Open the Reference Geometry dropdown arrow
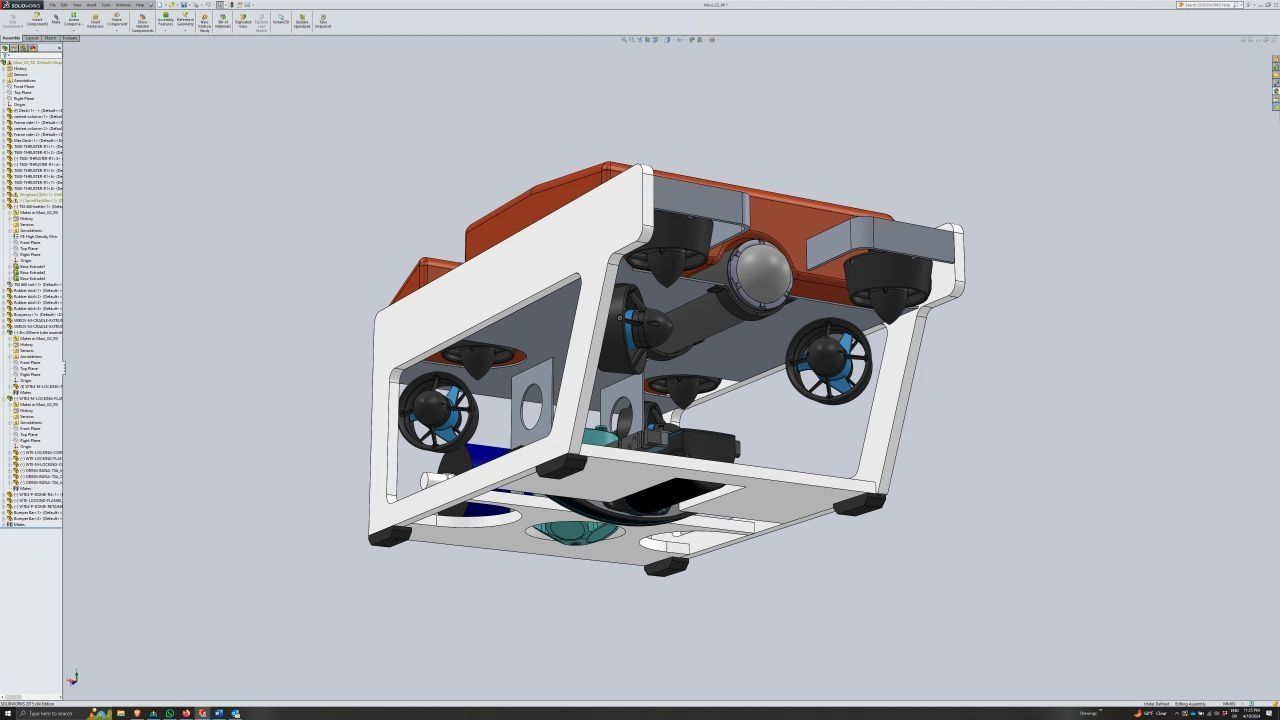 [186, 30]
